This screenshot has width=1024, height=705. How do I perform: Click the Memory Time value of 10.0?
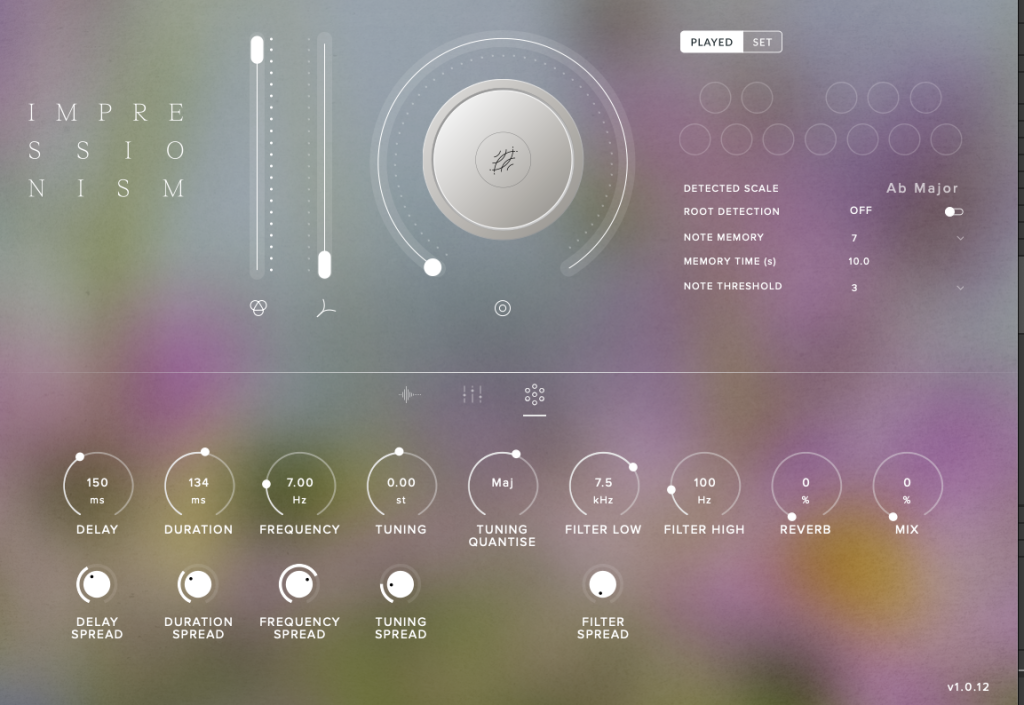click(x=858, y=261)
